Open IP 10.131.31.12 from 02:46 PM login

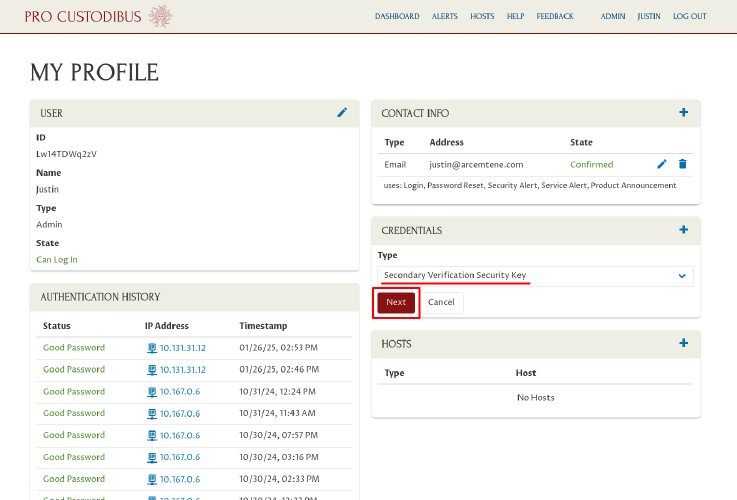[x=183, y=370]
